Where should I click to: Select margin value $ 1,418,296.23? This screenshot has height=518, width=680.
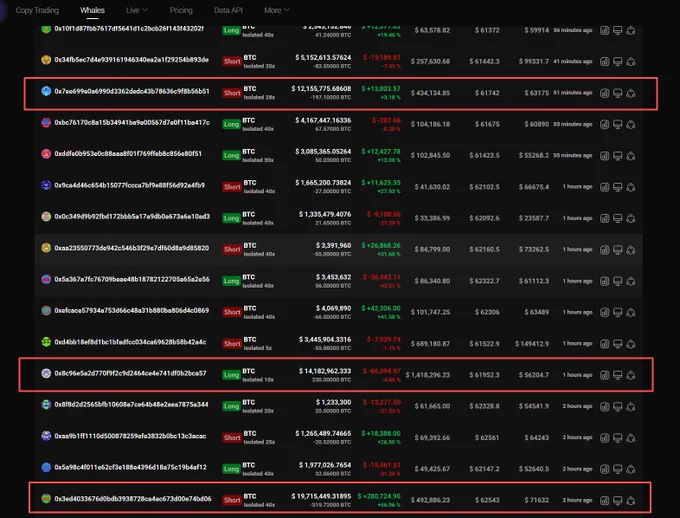[428, 375]
